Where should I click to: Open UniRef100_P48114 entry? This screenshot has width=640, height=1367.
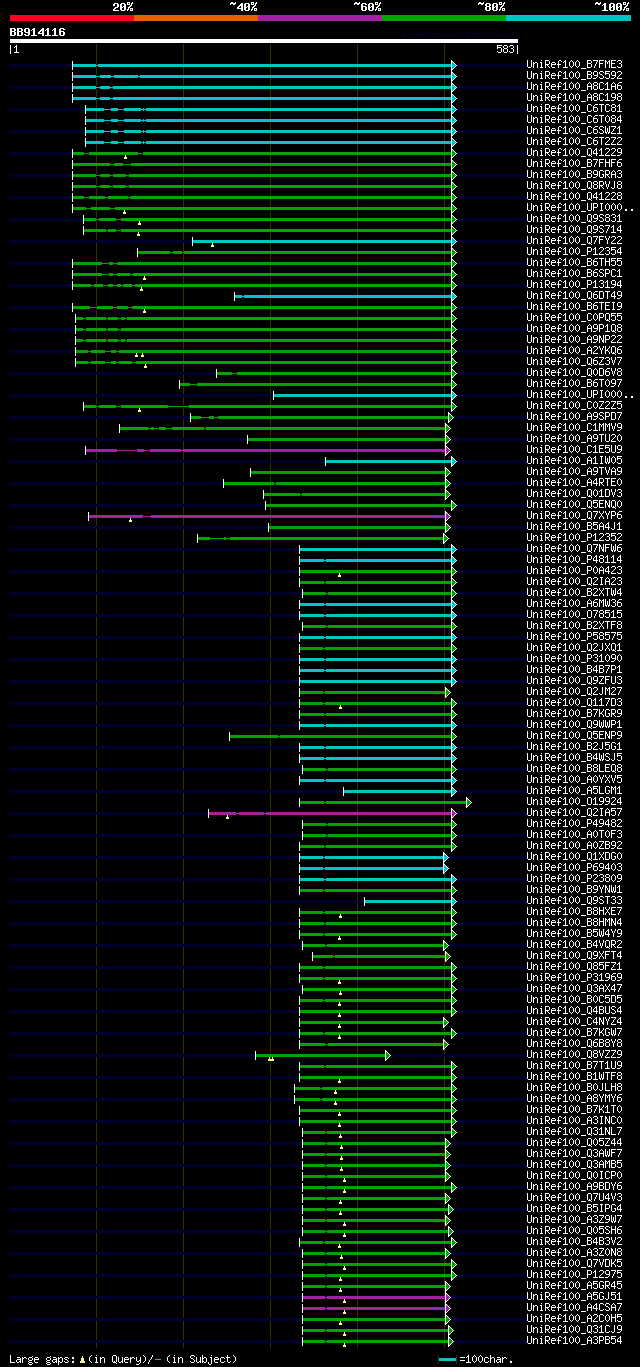tap(574, 560)
